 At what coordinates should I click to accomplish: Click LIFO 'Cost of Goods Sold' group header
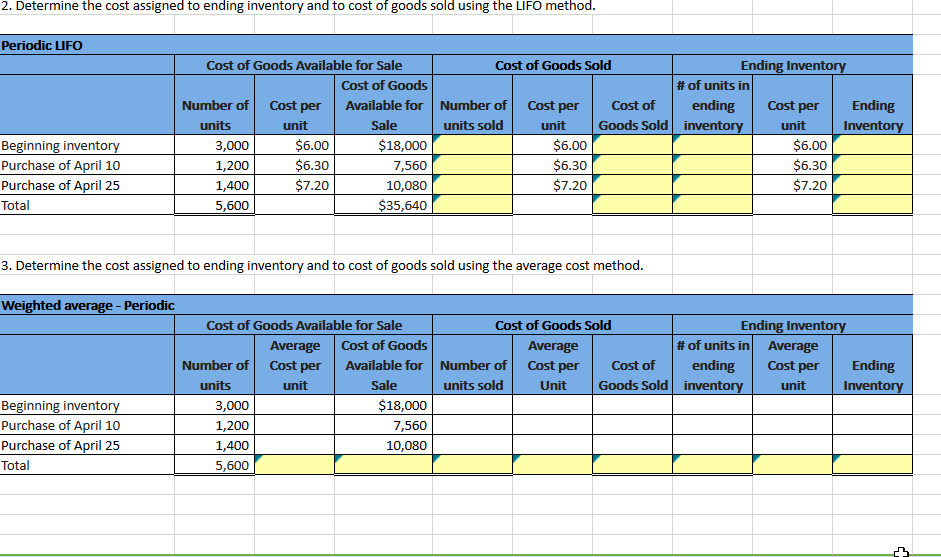[553, 65]
